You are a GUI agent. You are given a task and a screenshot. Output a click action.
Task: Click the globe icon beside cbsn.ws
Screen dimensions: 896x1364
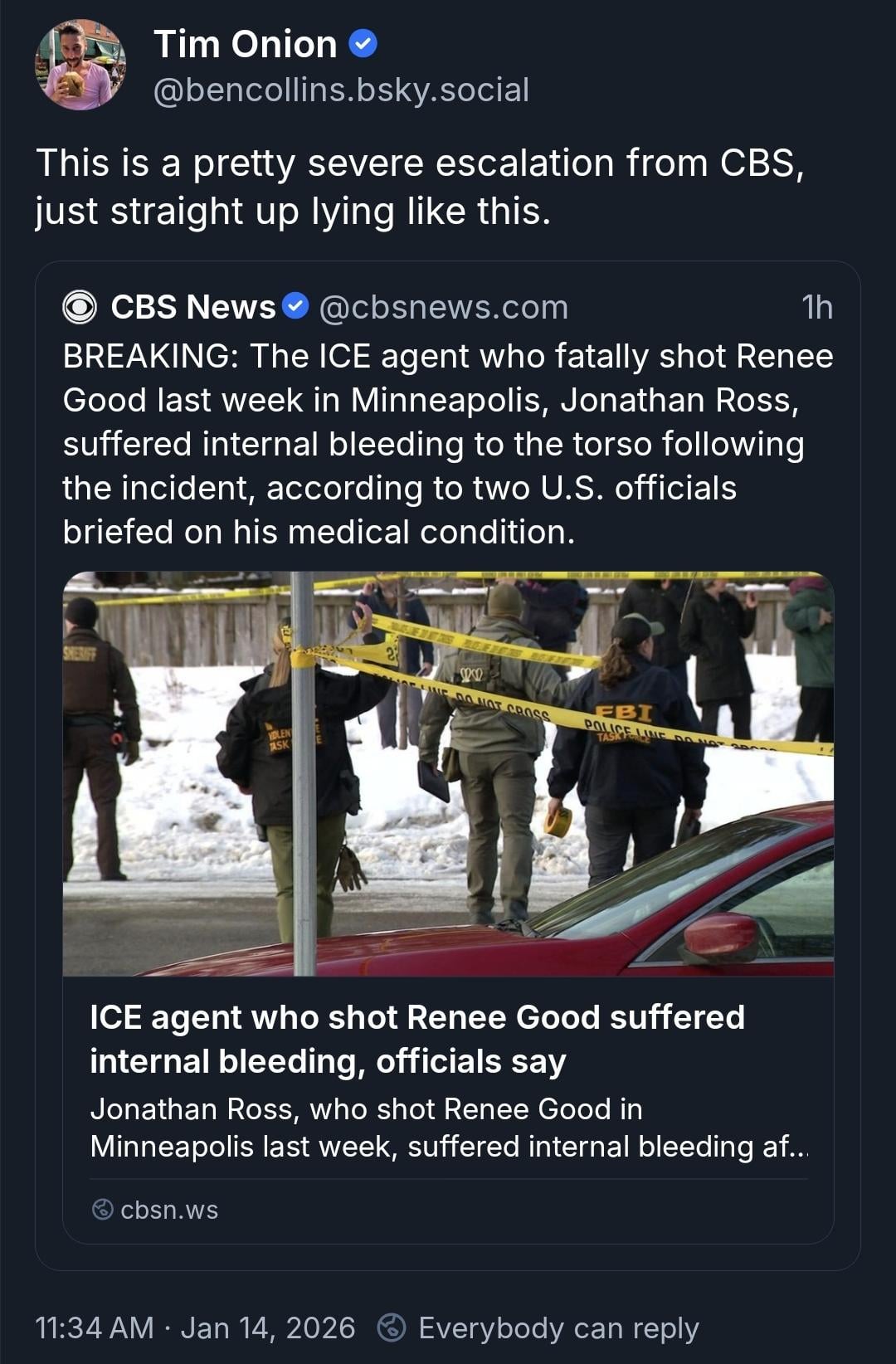[x=102, y=1209]
